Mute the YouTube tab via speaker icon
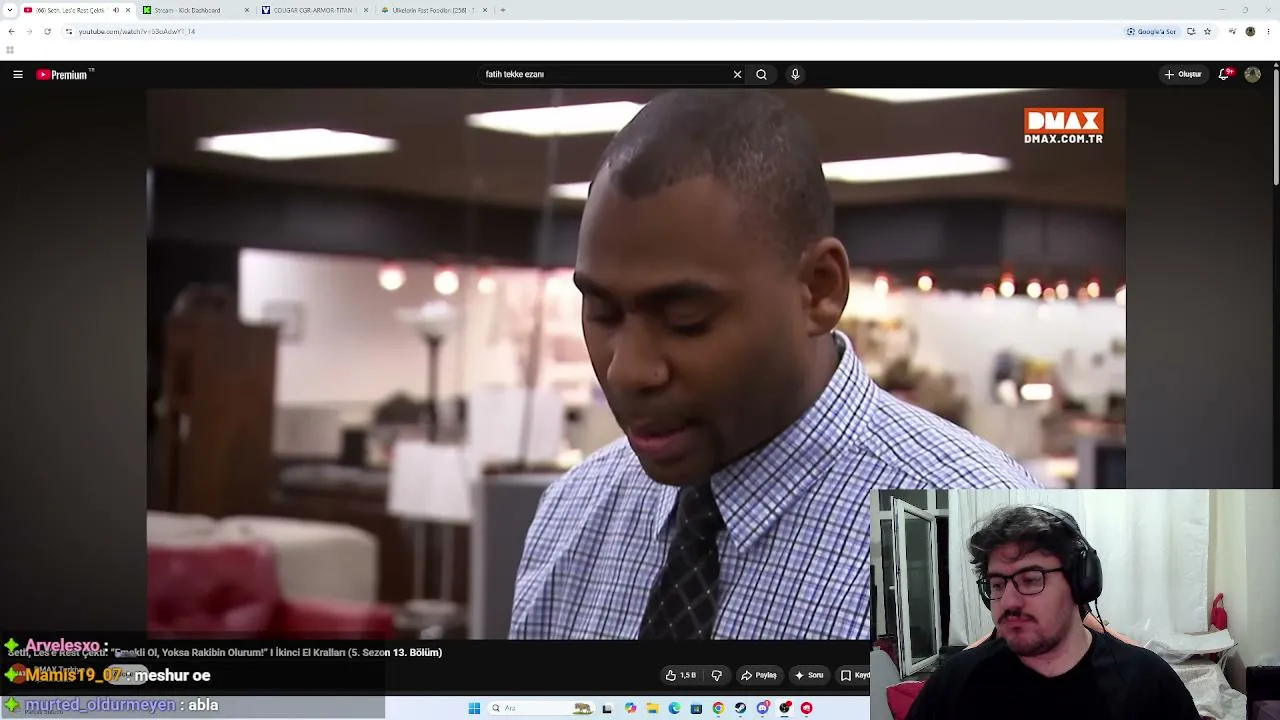 pos(115,10)
